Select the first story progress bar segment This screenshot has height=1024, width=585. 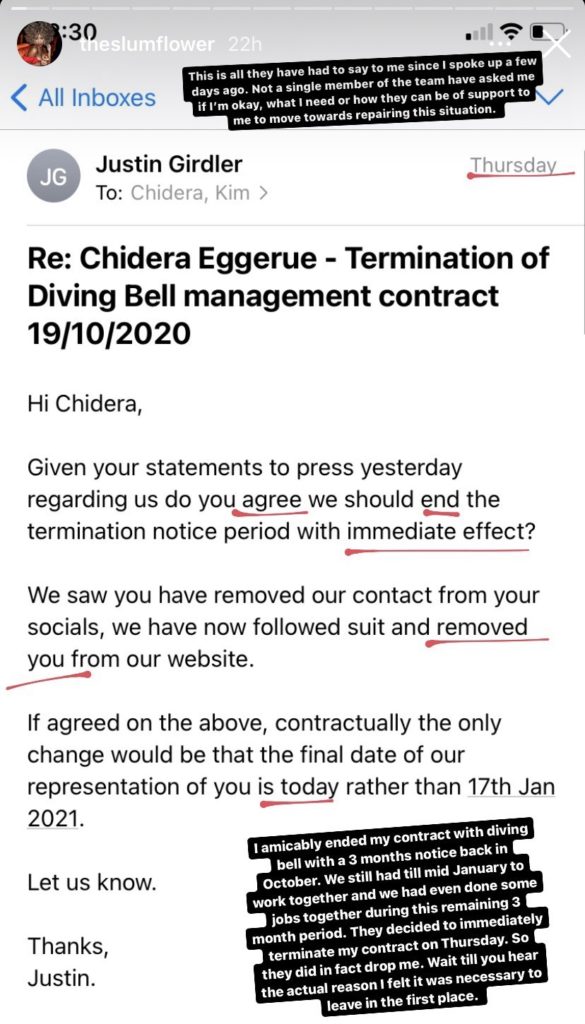pos(26,8)
